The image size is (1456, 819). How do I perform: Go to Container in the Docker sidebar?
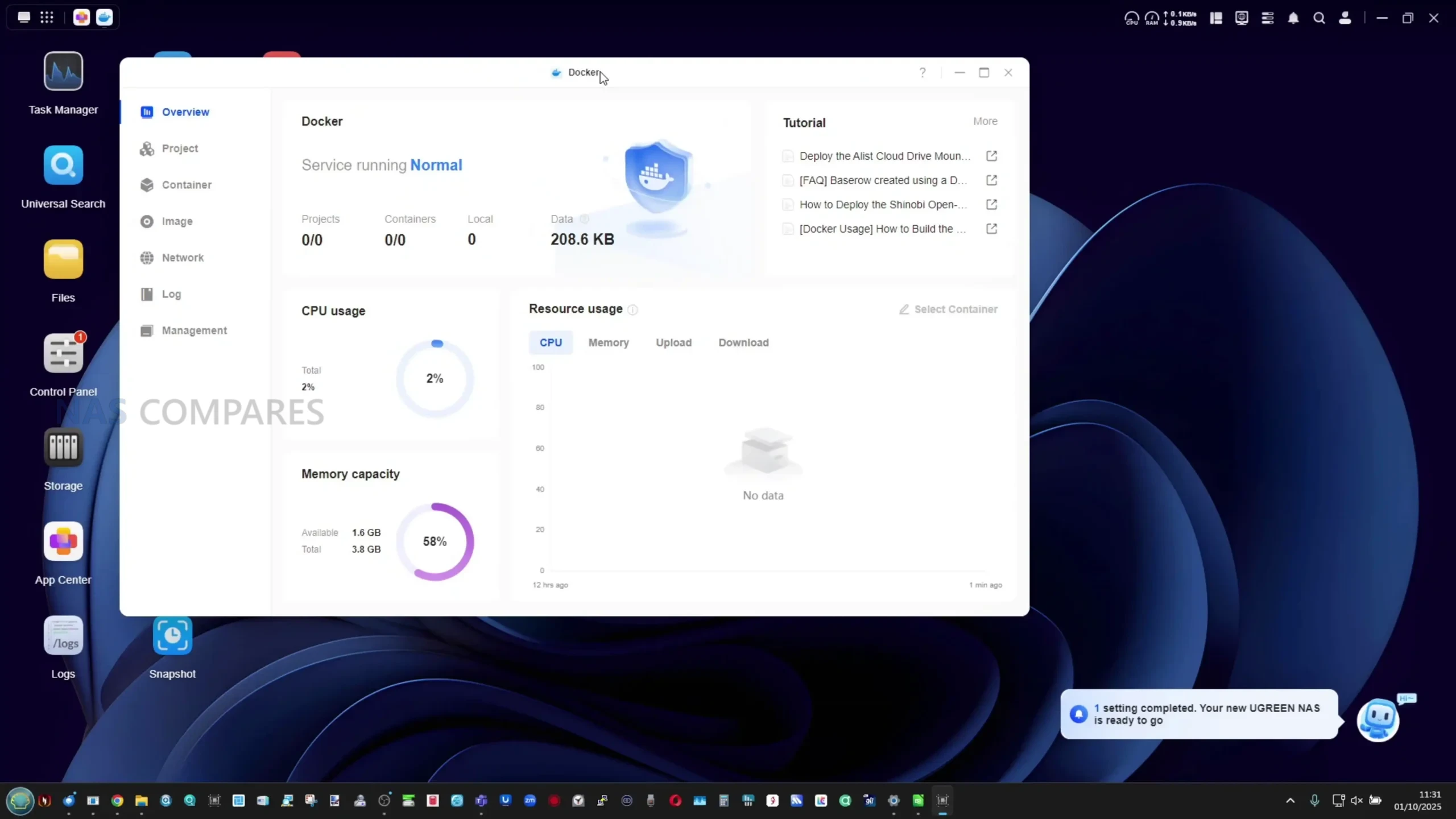click(x=187, y=185)
